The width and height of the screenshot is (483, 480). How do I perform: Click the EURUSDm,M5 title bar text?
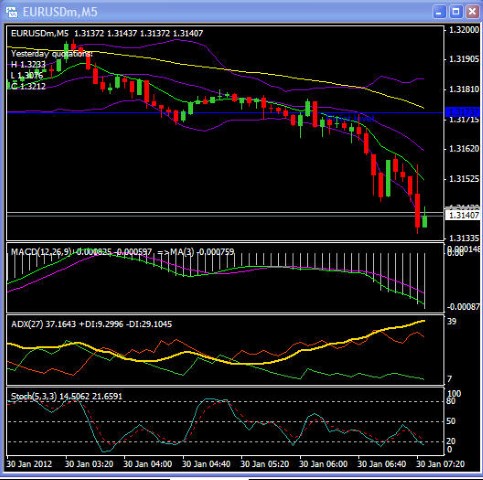point(60,12)
